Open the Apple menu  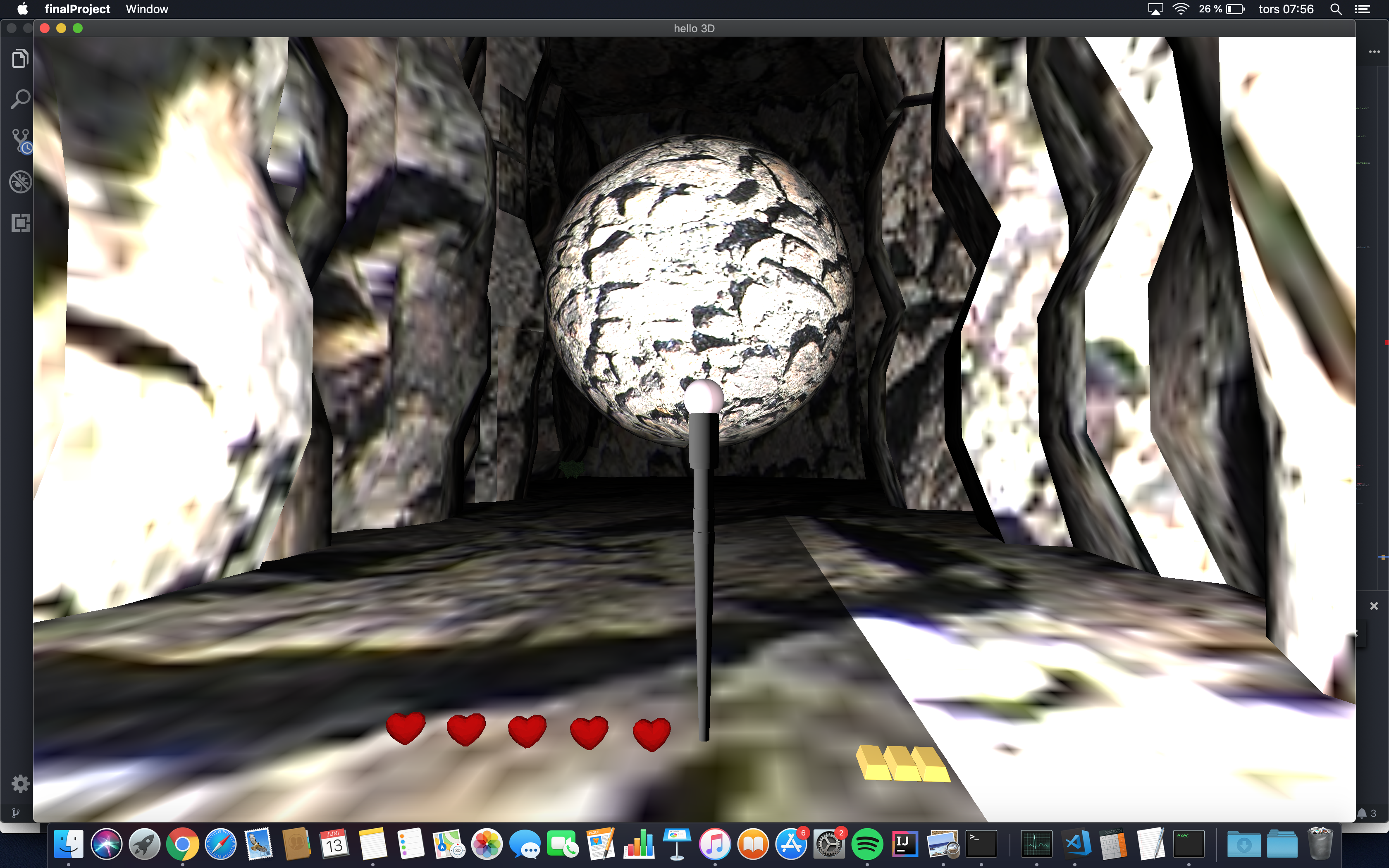[22, 9]
